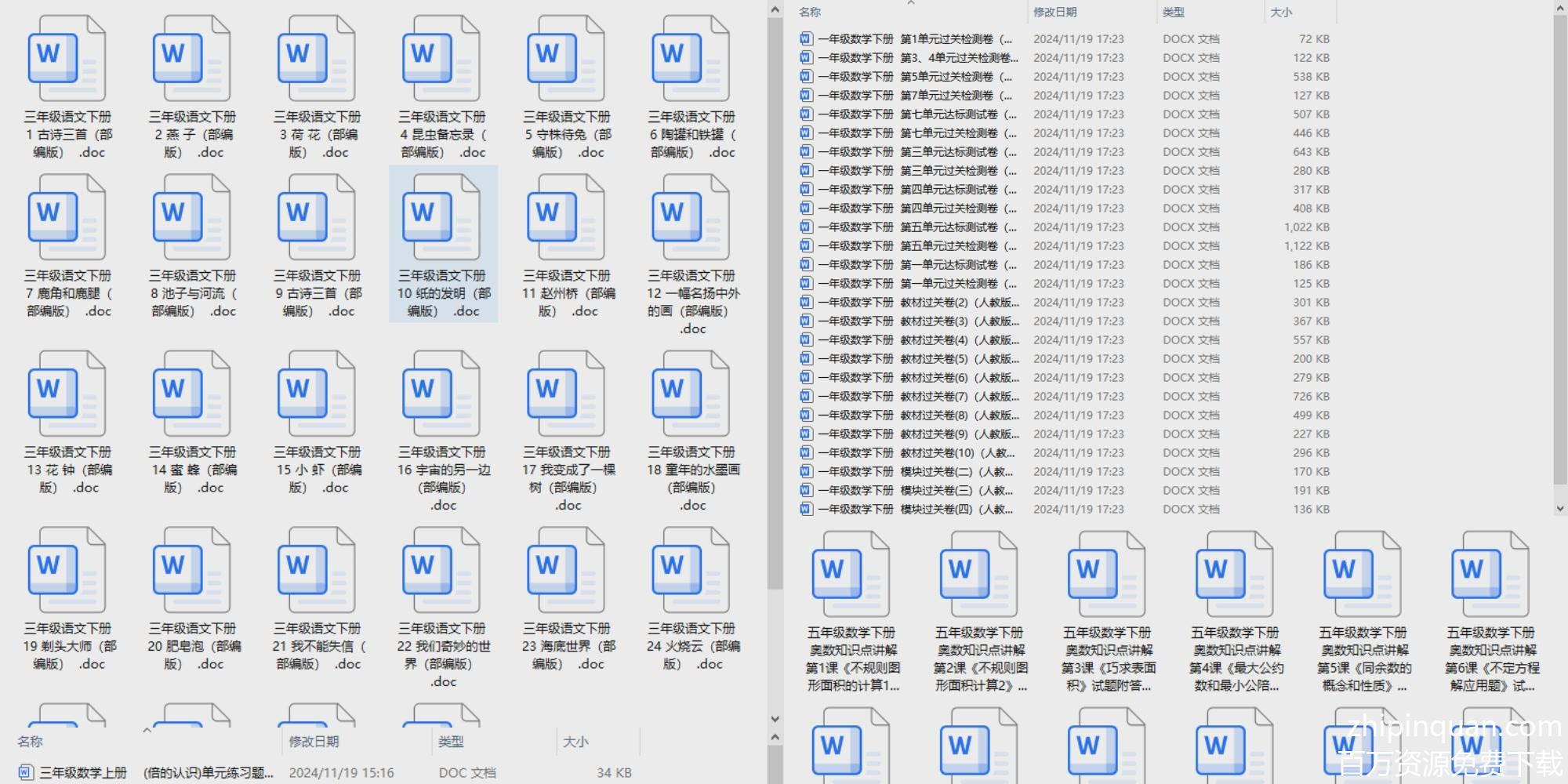Click 修改日期 header above the 三年级数学上册 row
Image resolution: width=1568 pixels, height=784 pixels.
click(x=314, y=742)
